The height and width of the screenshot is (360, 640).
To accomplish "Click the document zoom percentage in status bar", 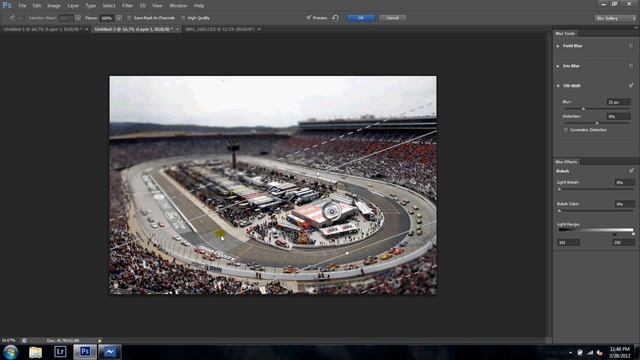I will tap(8, 340).
